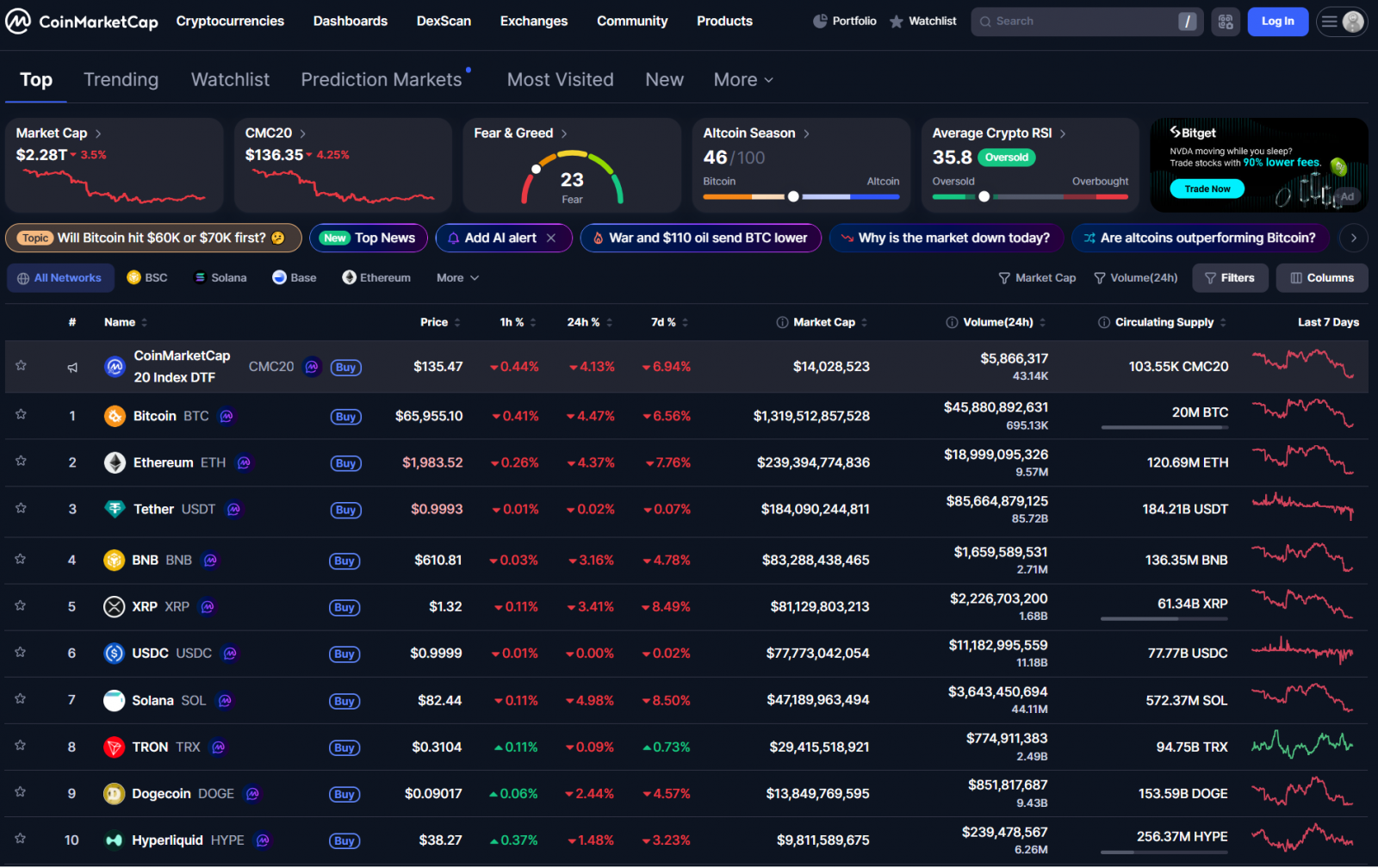Click the Ethereum diamond logo in row 2
Image resolution: width=1378 pixels, height=868 pixels.
coord(115,463)
